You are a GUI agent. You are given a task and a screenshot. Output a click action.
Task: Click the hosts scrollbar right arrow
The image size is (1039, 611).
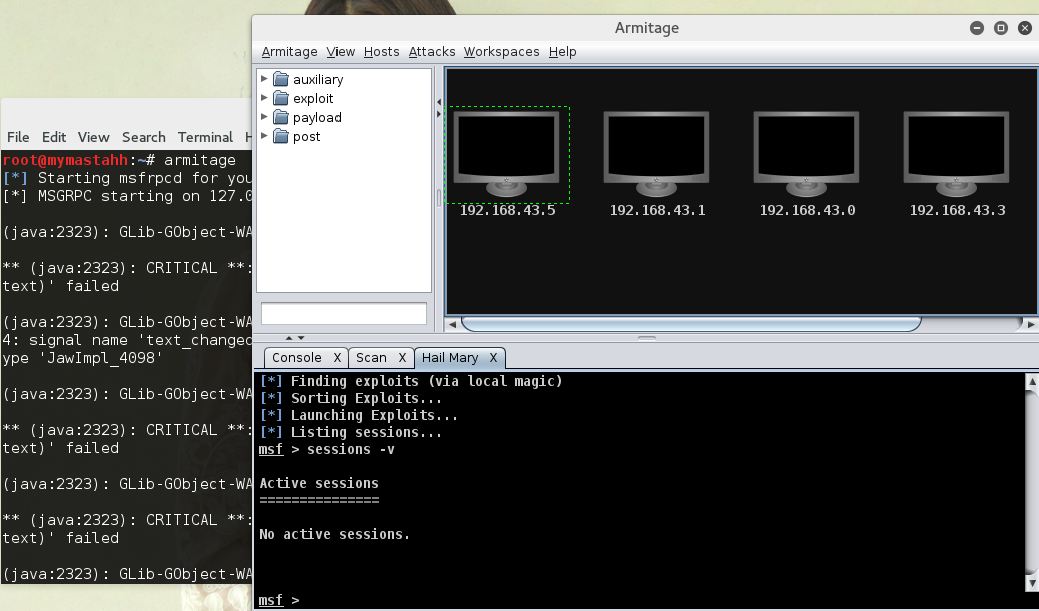[1031, 324]
